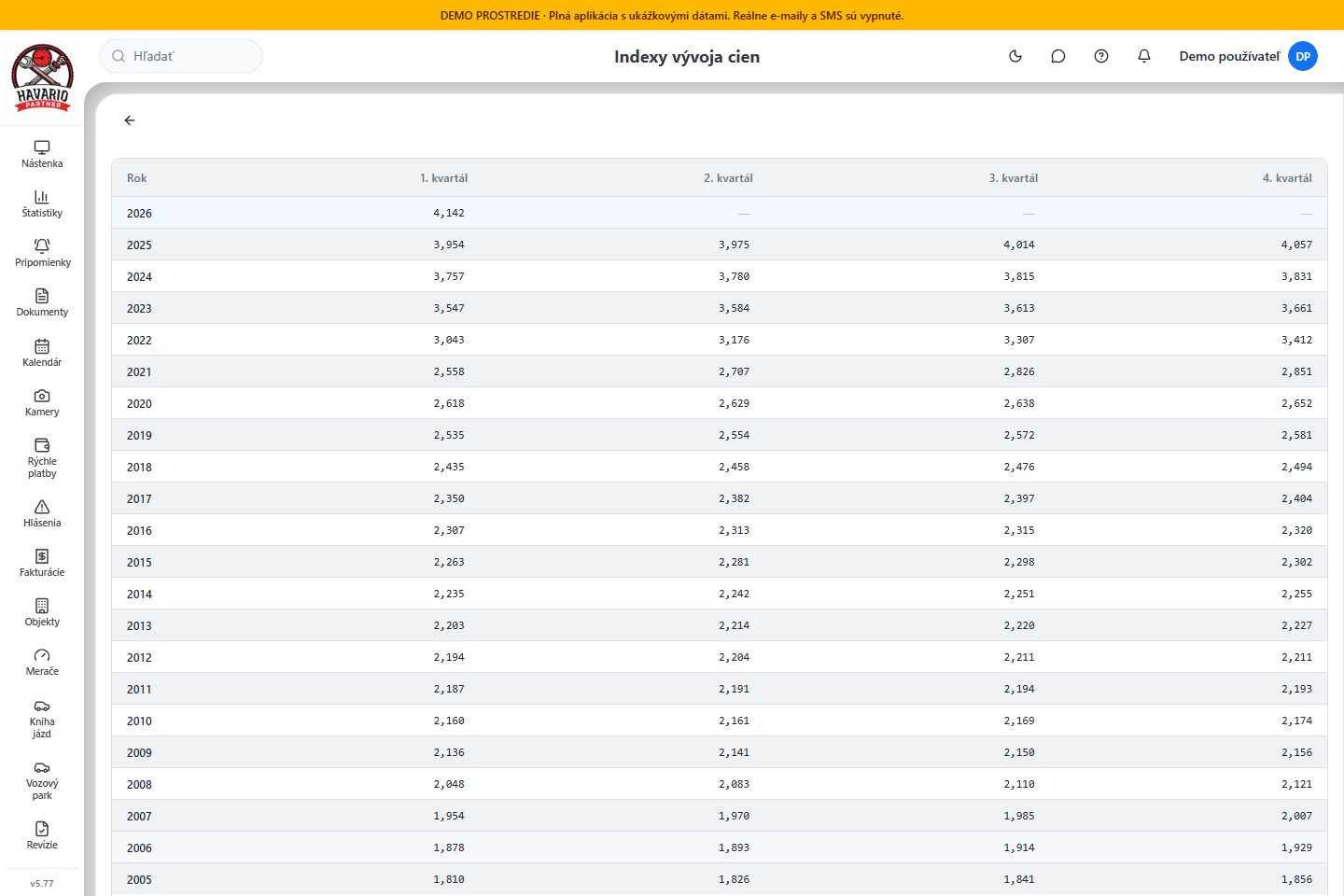
Task: Click the Rok column header
Action: point(137,178)
